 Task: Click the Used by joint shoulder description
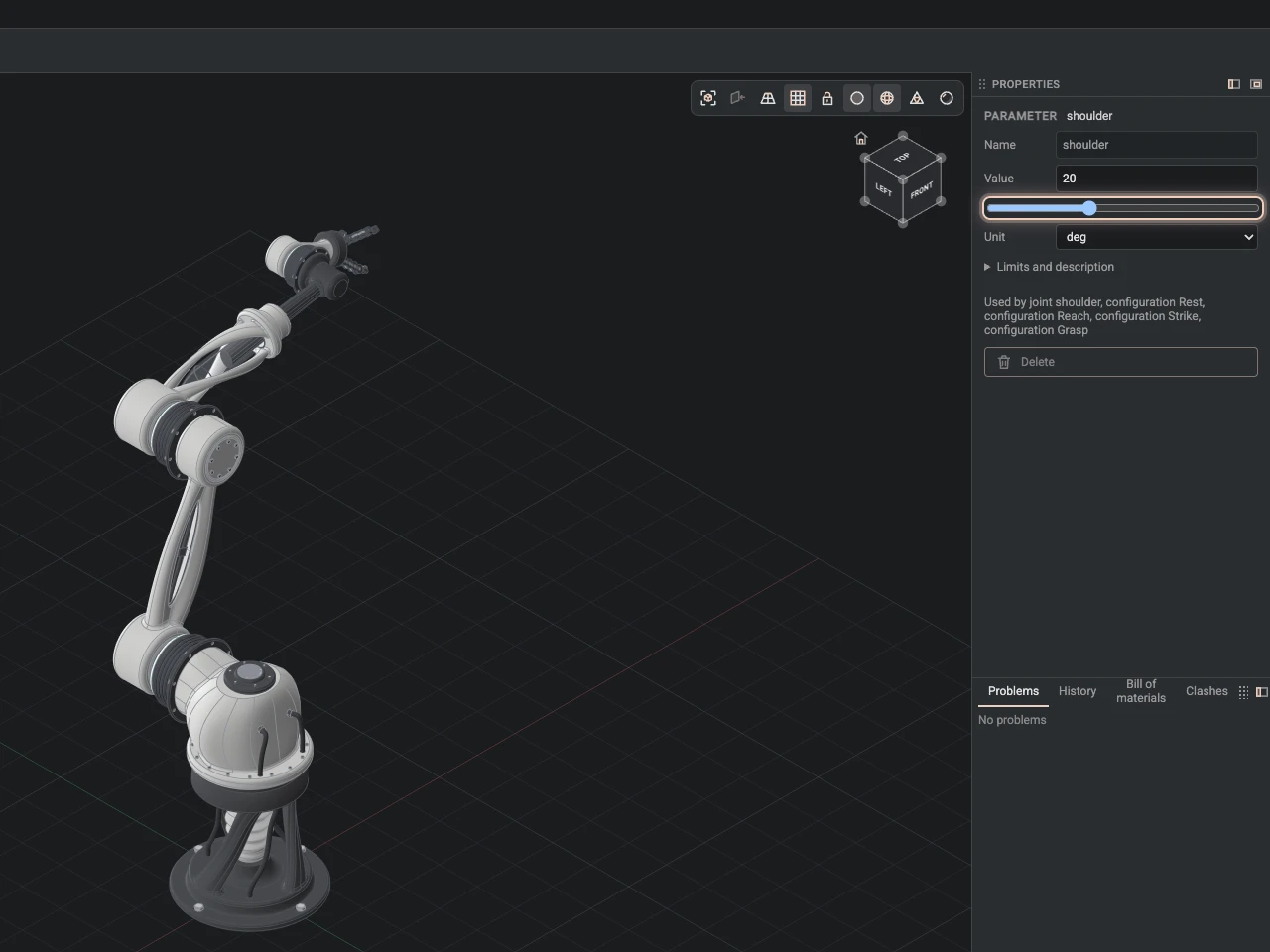1094,316
